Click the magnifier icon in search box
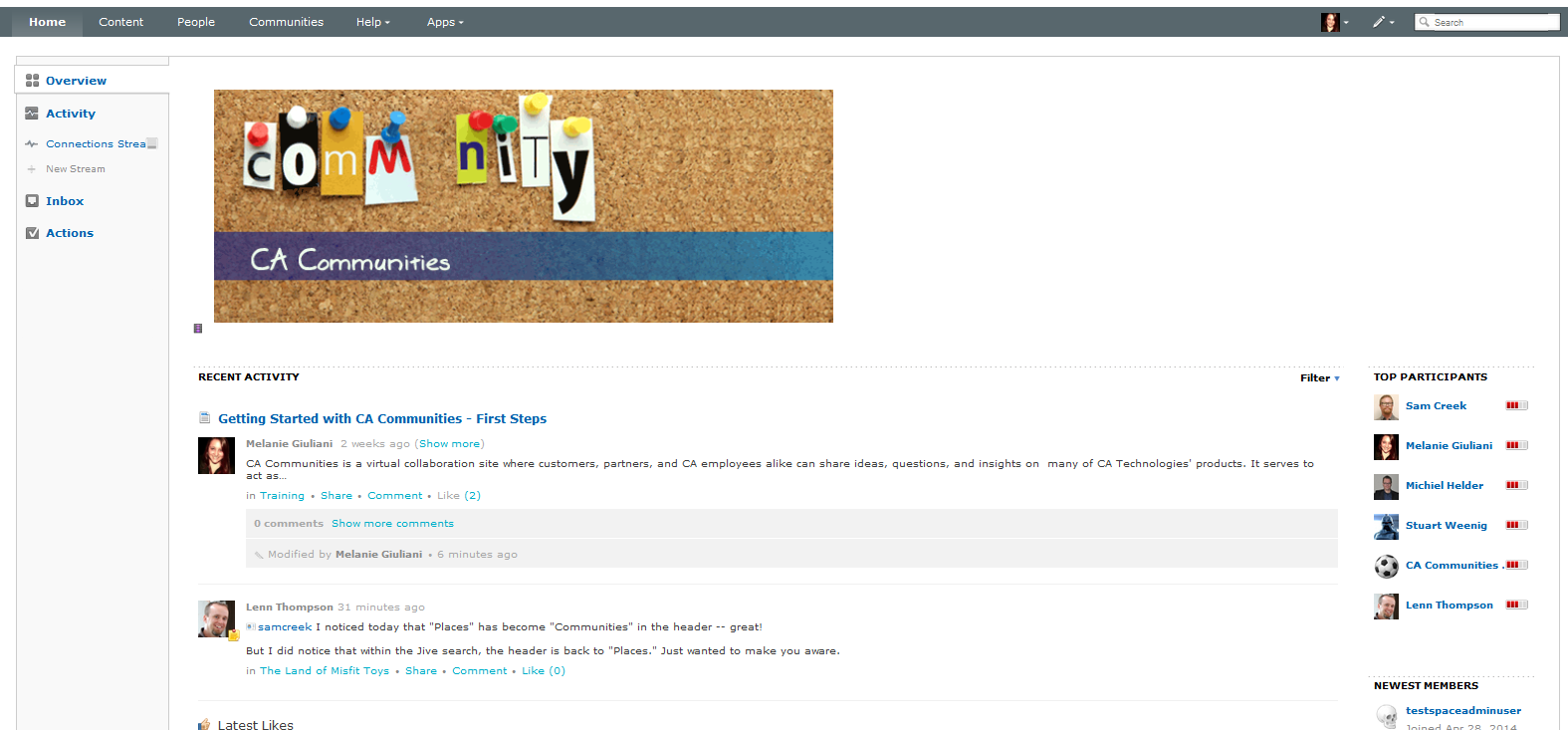Viewport: 1568px width, 730px height. 1425,22
